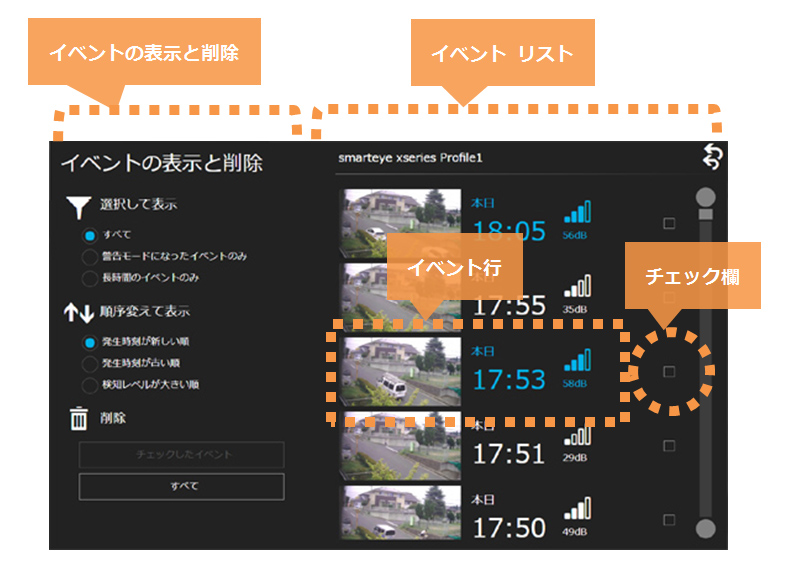The width and height of the screenshot is (800, 569).
Task: Open the 17:51 event thumbnail
Action: pyautogui.click(x=400, y=444)
